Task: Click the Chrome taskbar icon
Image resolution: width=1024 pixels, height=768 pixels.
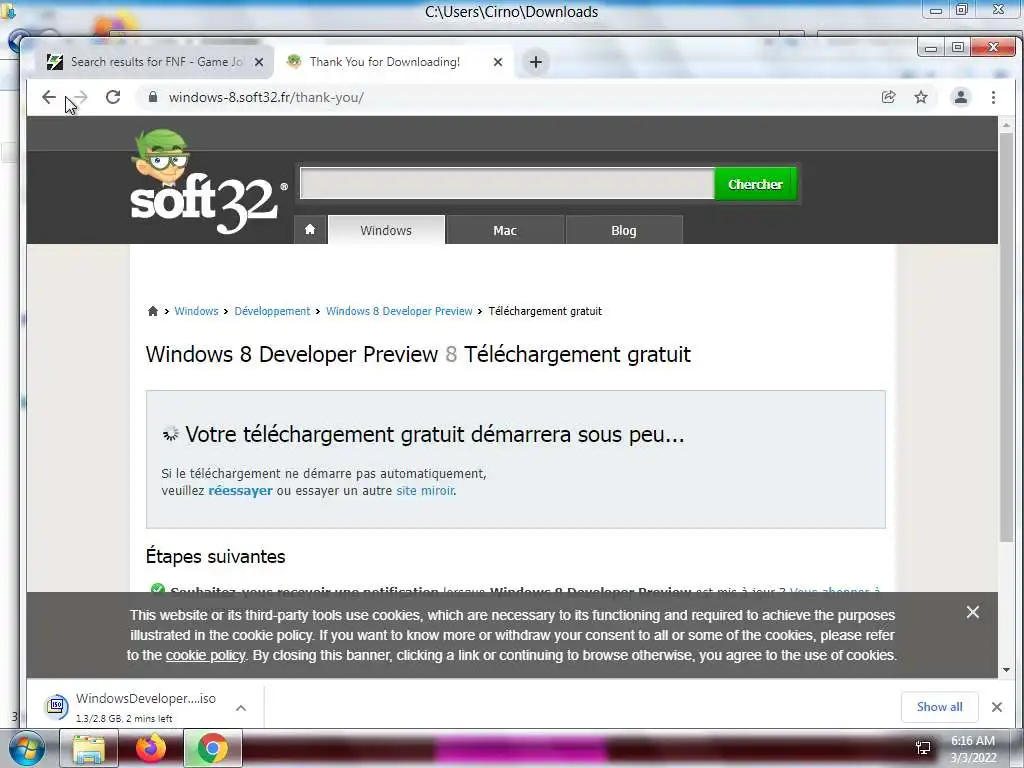Action: tap(213, 748)
